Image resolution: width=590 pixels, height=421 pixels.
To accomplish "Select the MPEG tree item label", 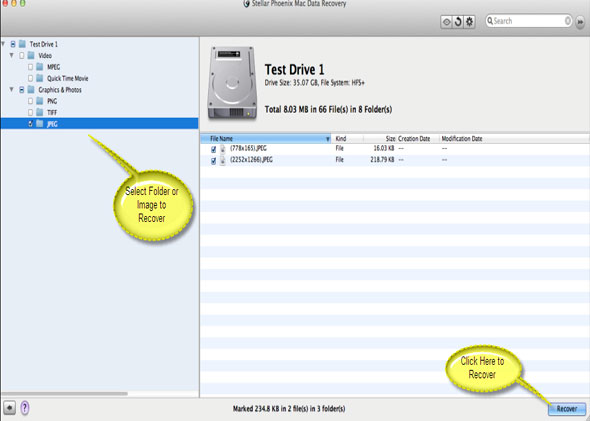I will tap(53, 67).
